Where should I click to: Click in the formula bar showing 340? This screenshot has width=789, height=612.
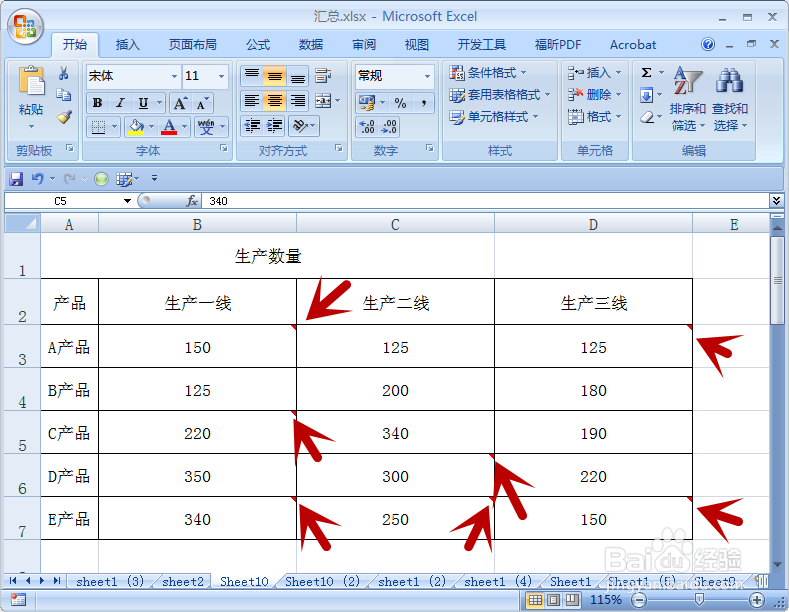[485, 201]
